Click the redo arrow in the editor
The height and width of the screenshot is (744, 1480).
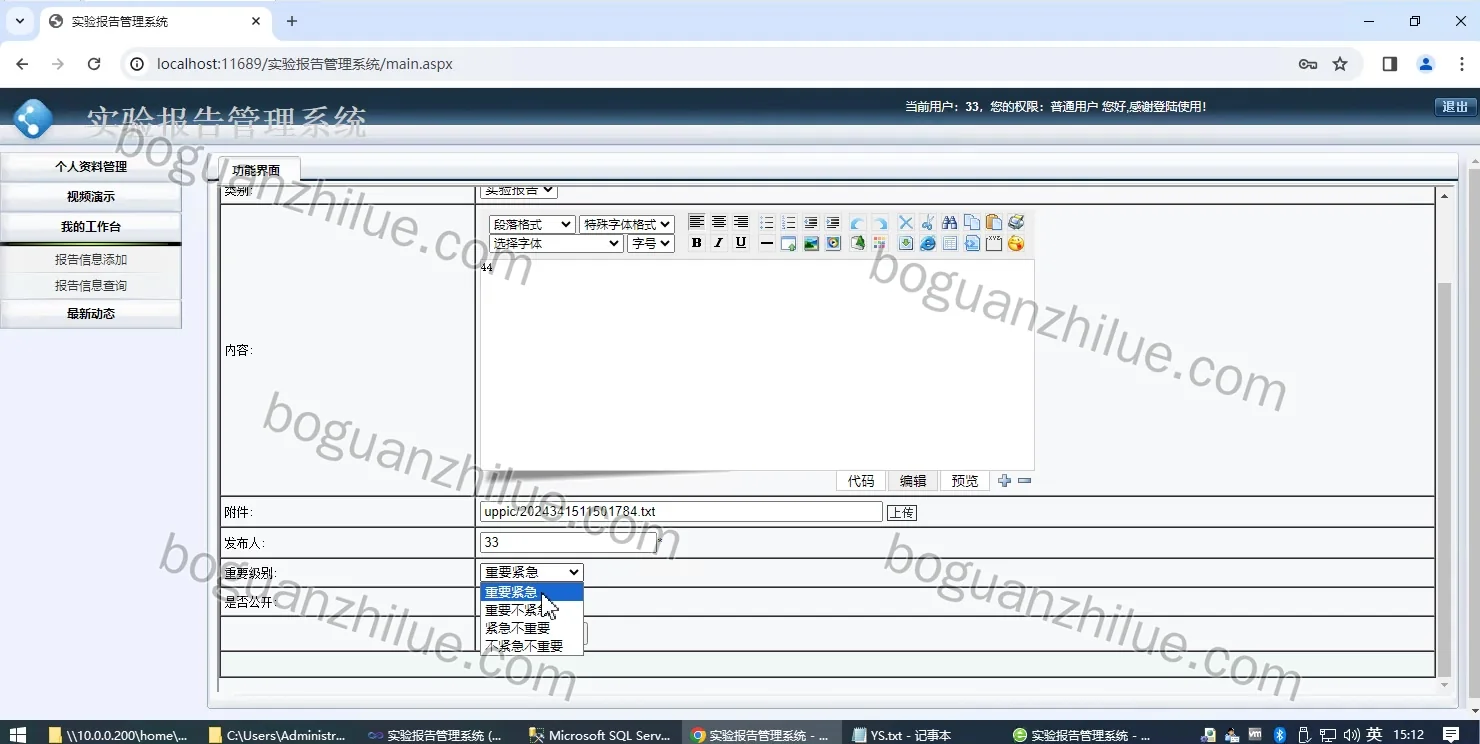click(879, 222)
